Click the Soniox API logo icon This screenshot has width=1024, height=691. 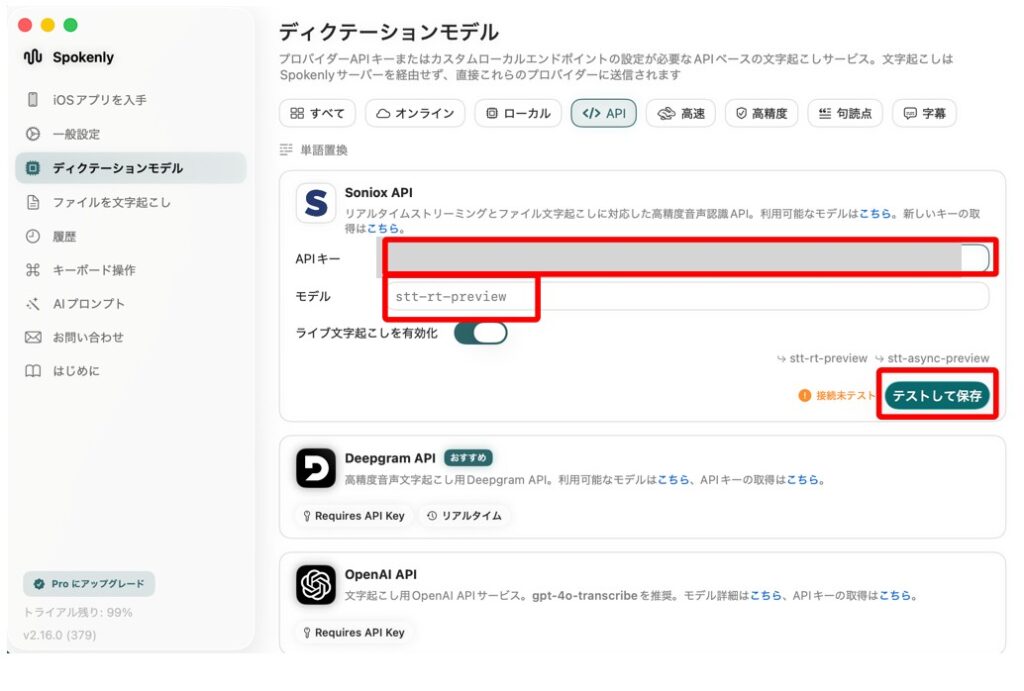click(316, 204)
